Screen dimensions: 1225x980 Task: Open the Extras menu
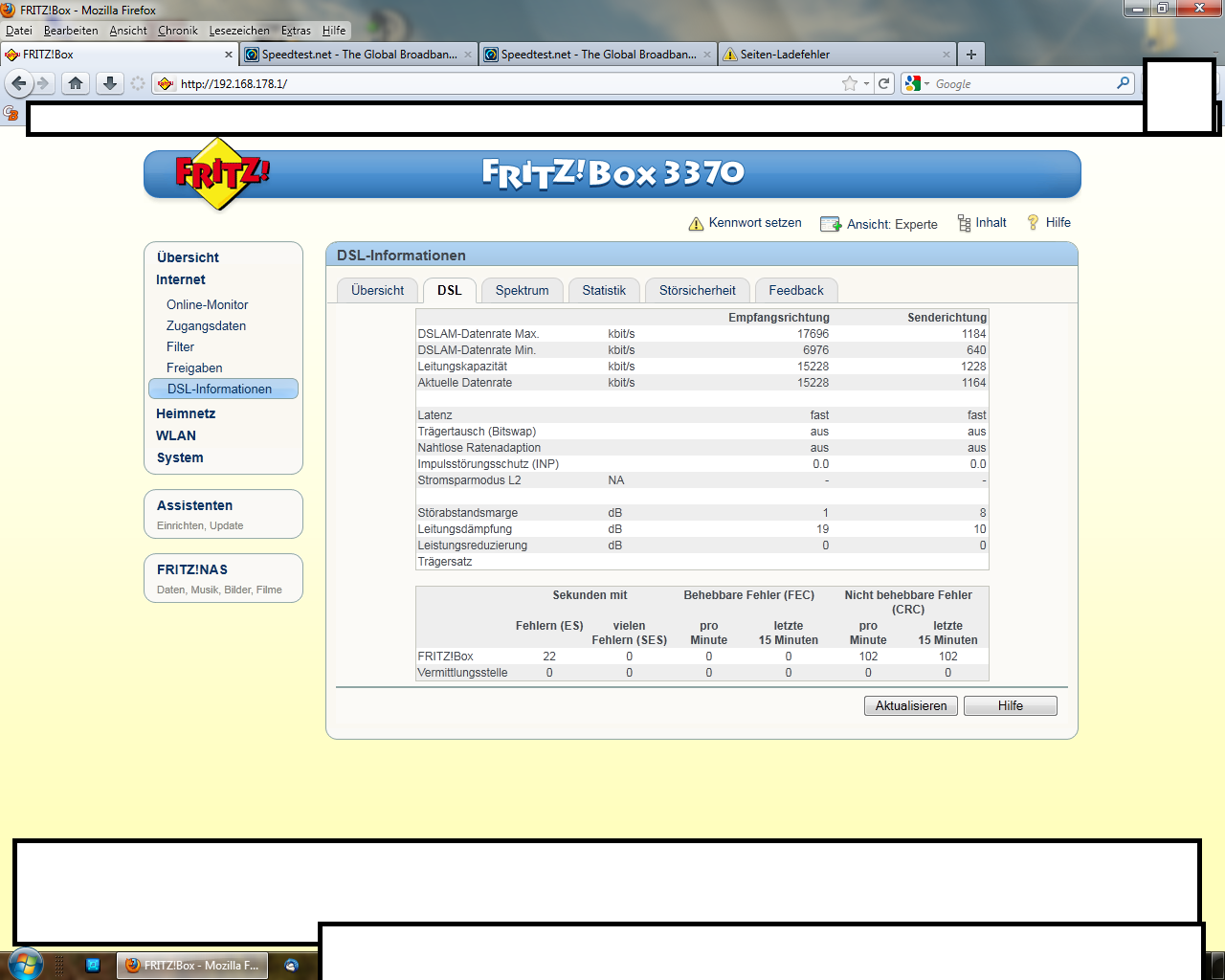(x=296, y=31)
